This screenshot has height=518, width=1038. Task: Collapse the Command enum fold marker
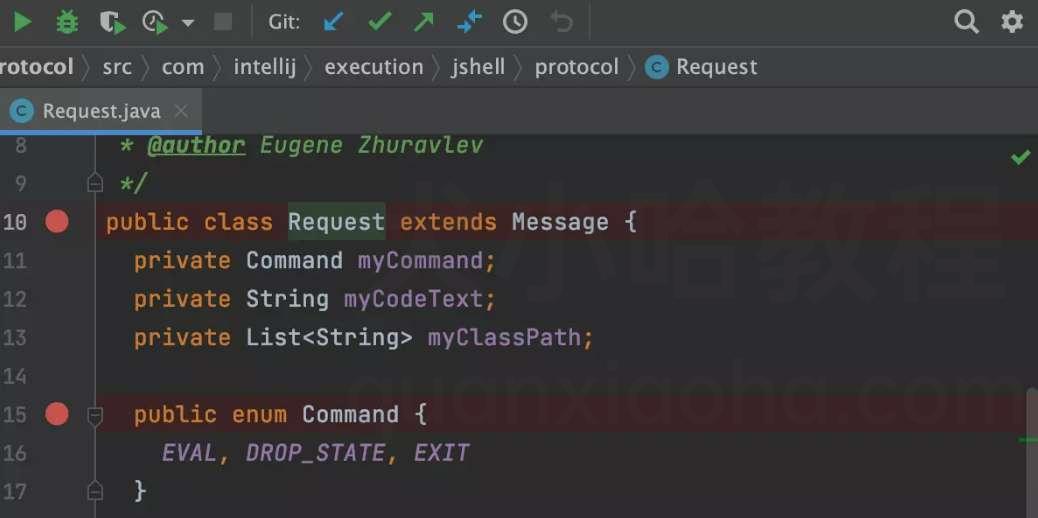95,415
